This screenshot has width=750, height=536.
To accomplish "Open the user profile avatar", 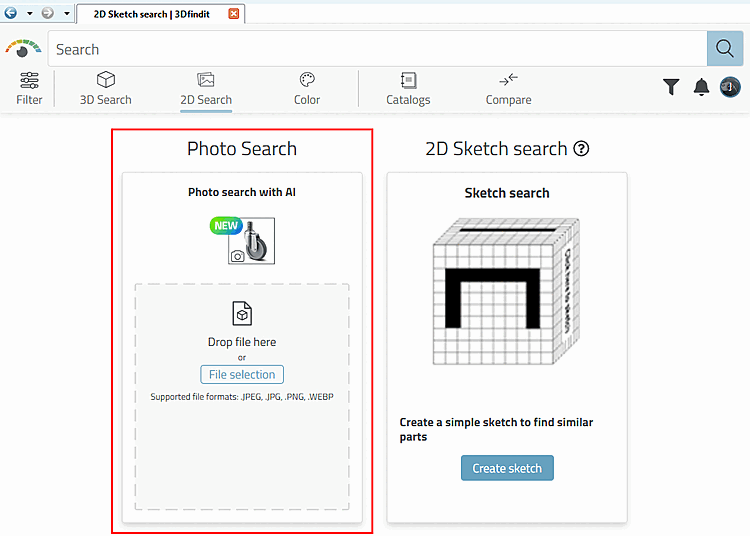I will pyautogui.click(x=730, y=87).
